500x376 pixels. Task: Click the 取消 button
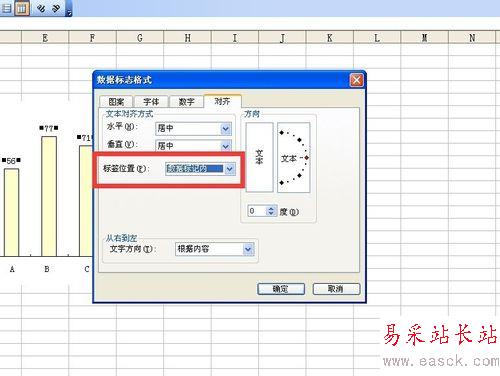(x=336, y=289)
